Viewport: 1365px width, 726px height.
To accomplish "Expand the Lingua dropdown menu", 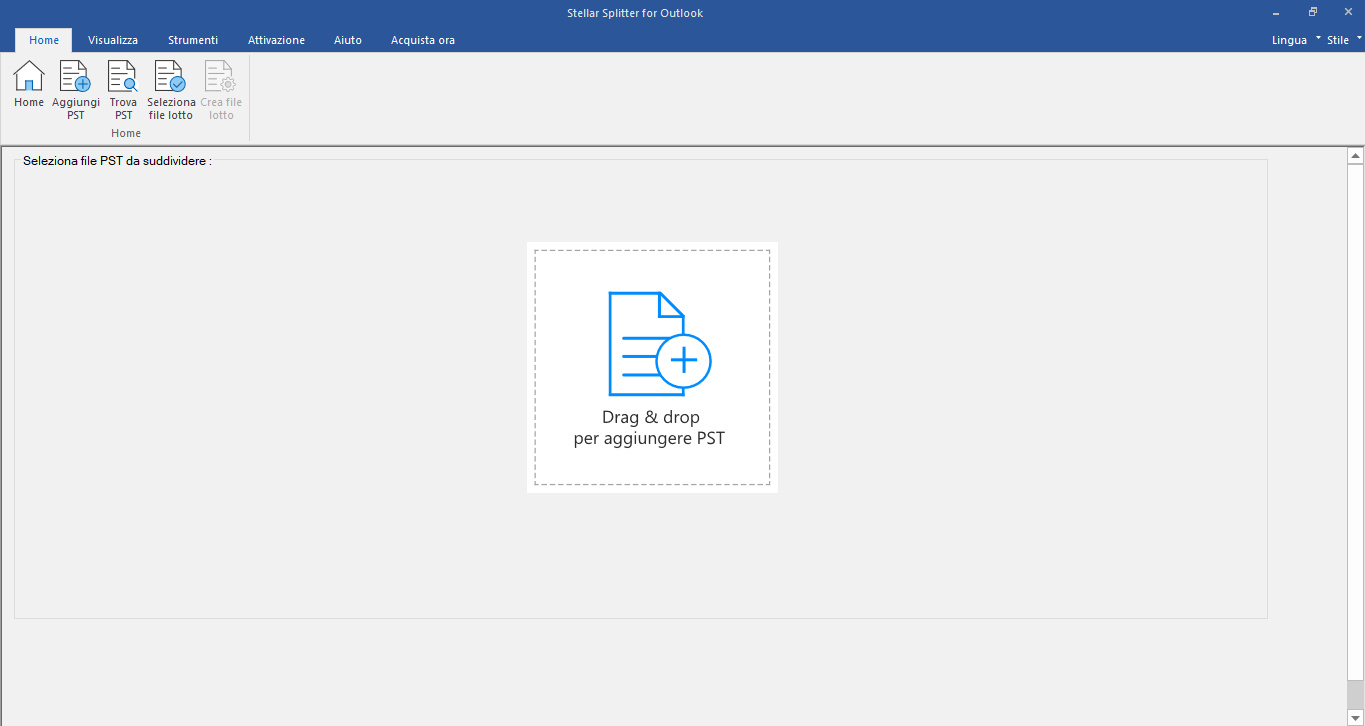I will tap(1296, 40).
